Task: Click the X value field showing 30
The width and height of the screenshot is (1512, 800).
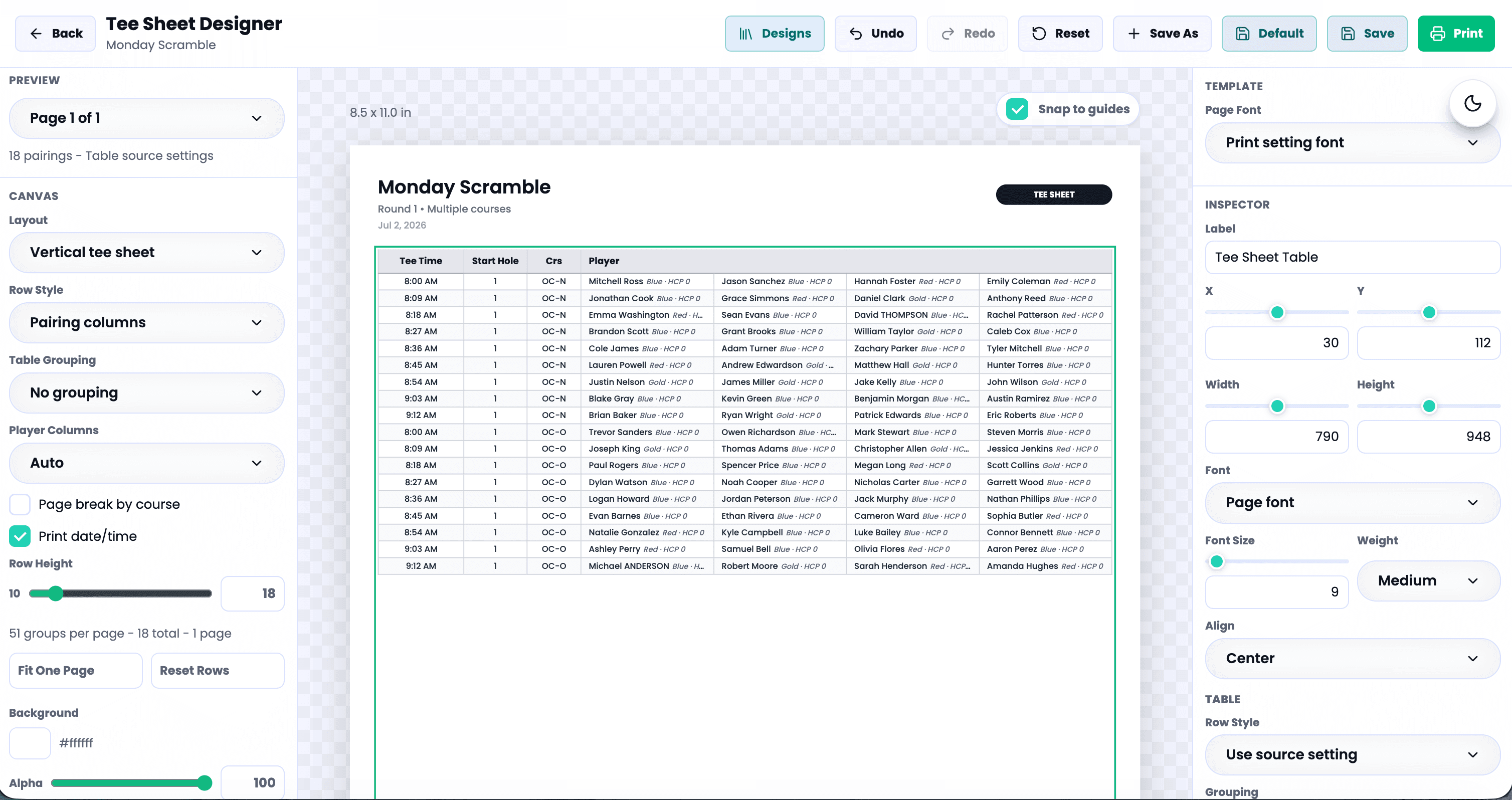Action: (x=1277, y=343)
